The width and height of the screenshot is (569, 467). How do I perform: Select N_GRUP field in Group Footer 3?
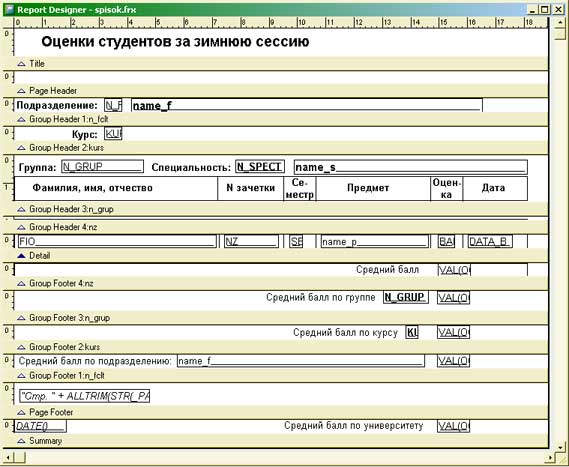[406, 297]
